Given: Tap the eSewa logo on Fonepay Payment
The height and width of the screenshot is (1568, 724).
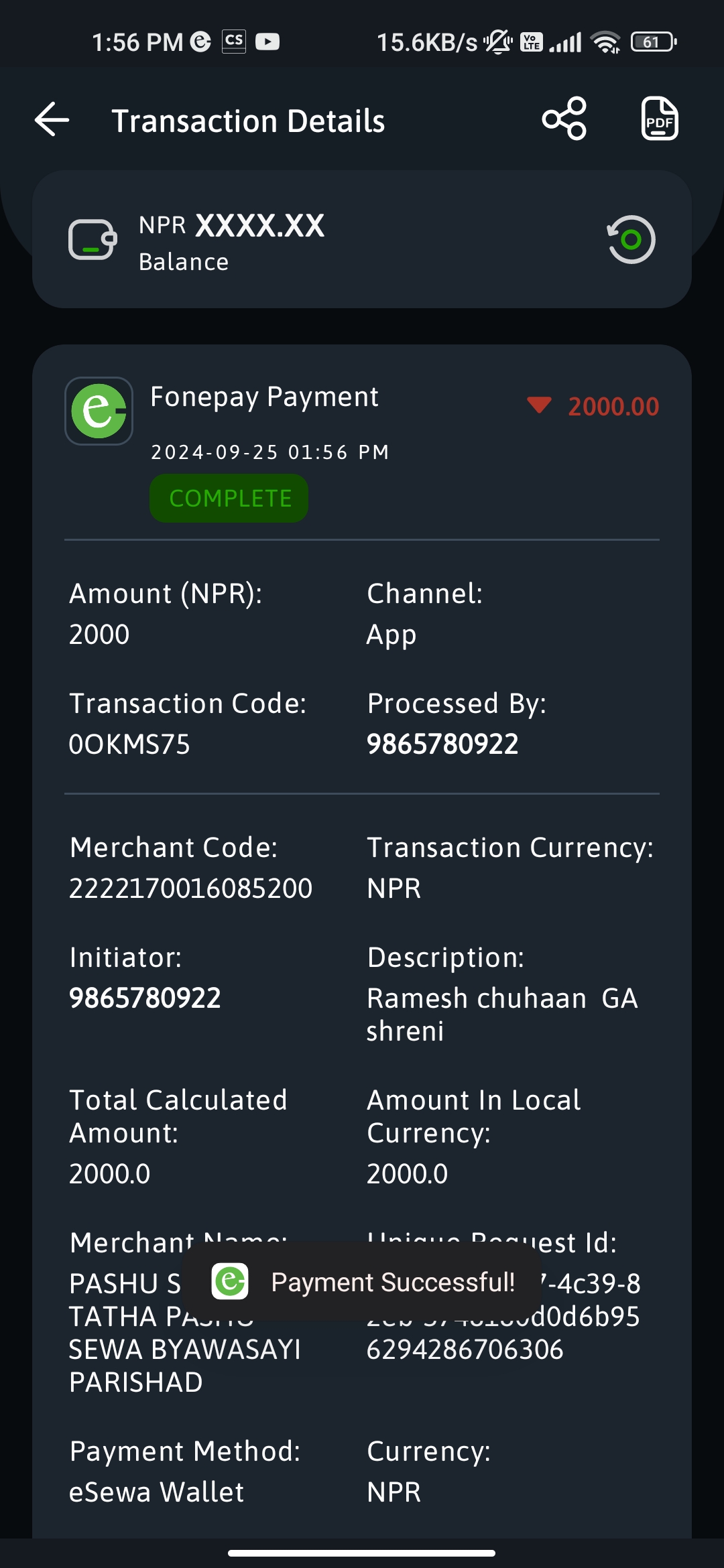Looking at the screenshot, I should pyautogui.click(x=99, y=411).
